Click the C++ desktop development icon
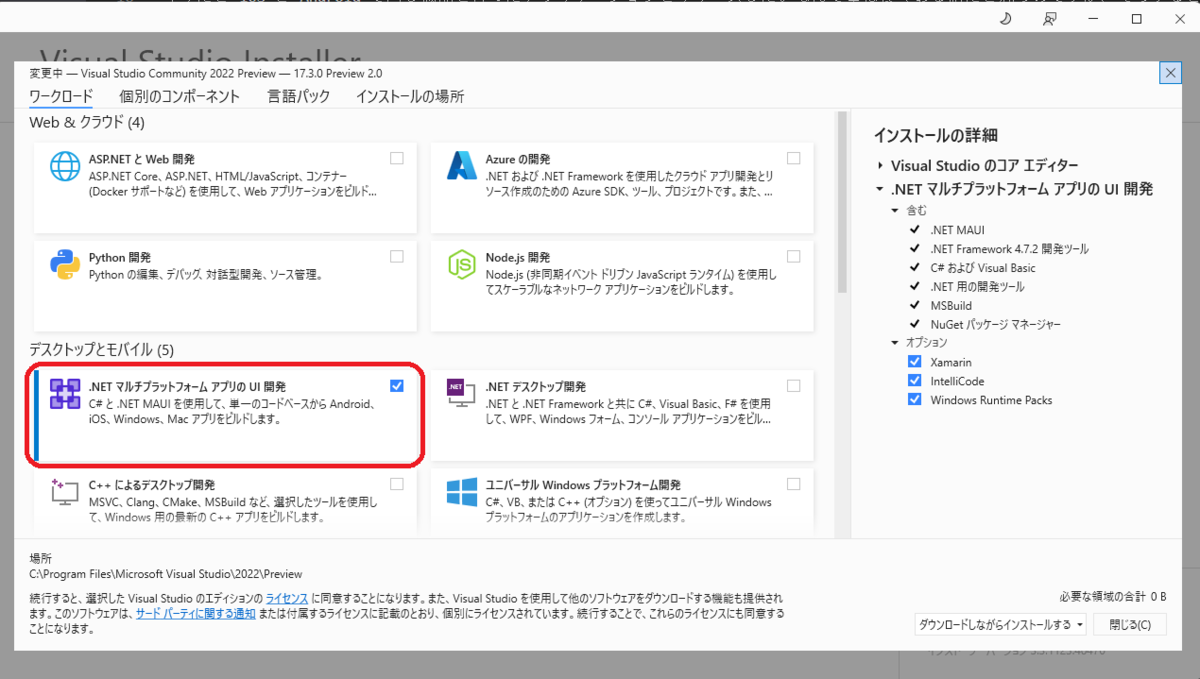The height and width of the screenshot is (679, 1200). click(65, 491)
